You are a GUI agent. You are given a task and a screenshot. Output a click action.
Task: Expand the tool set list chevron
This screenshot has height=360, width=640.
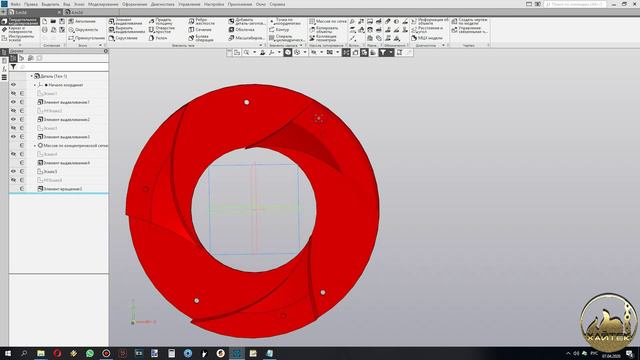point(20,45)
